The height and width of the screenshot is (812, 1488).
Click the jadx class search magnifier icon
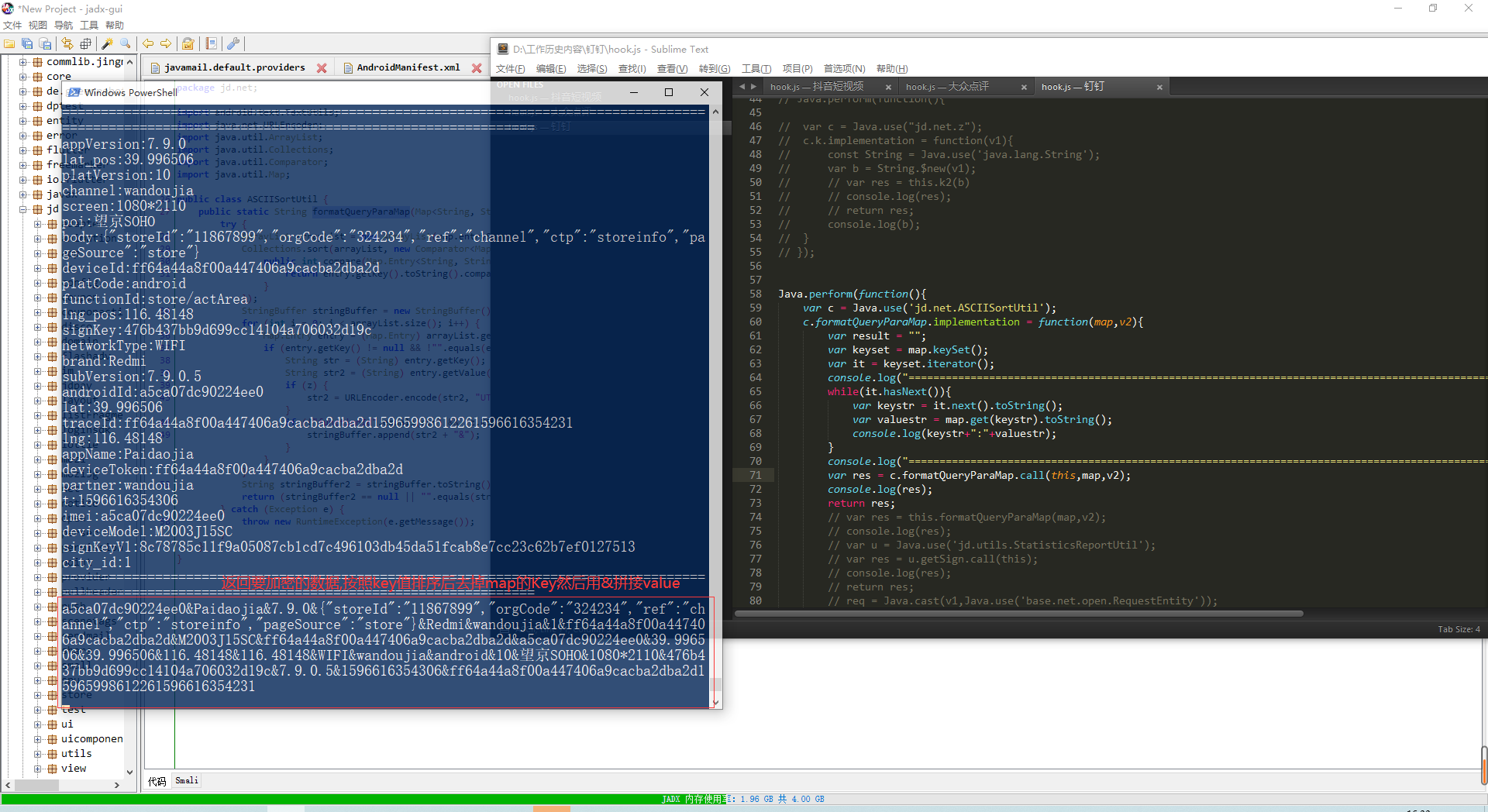125,44
